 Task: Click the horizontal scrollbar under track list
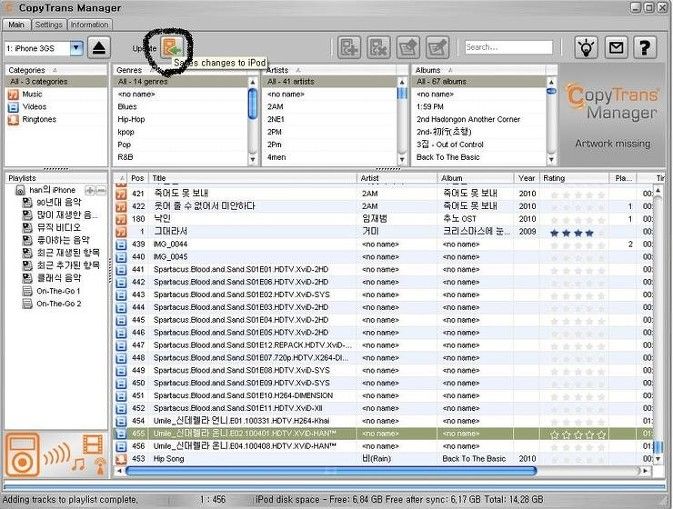coord(330,471)
